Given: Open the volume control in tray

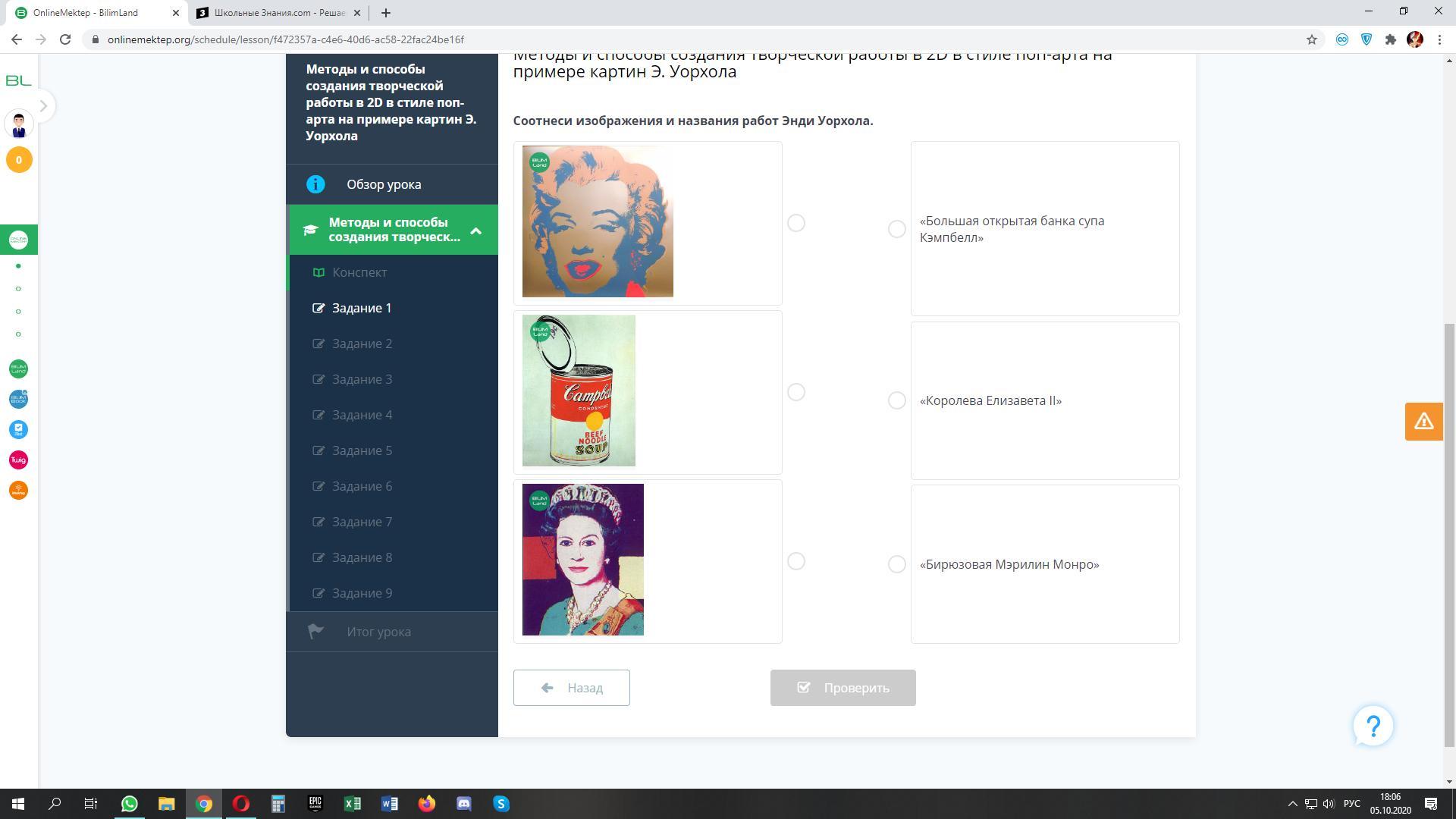Looking at the screenshot, I should pyautogui.click(x=1329, y=804).
